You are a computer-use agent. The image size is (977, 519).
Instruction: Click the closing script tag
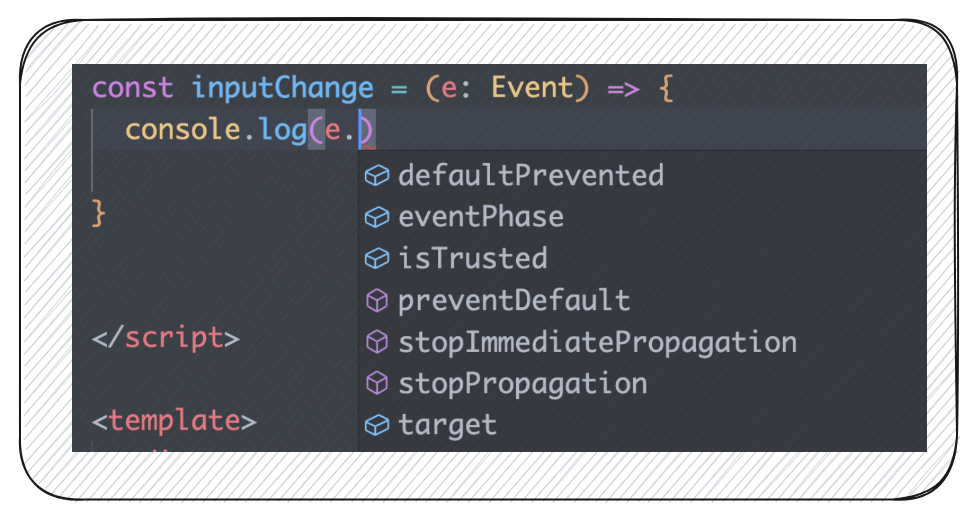point(166,337)
